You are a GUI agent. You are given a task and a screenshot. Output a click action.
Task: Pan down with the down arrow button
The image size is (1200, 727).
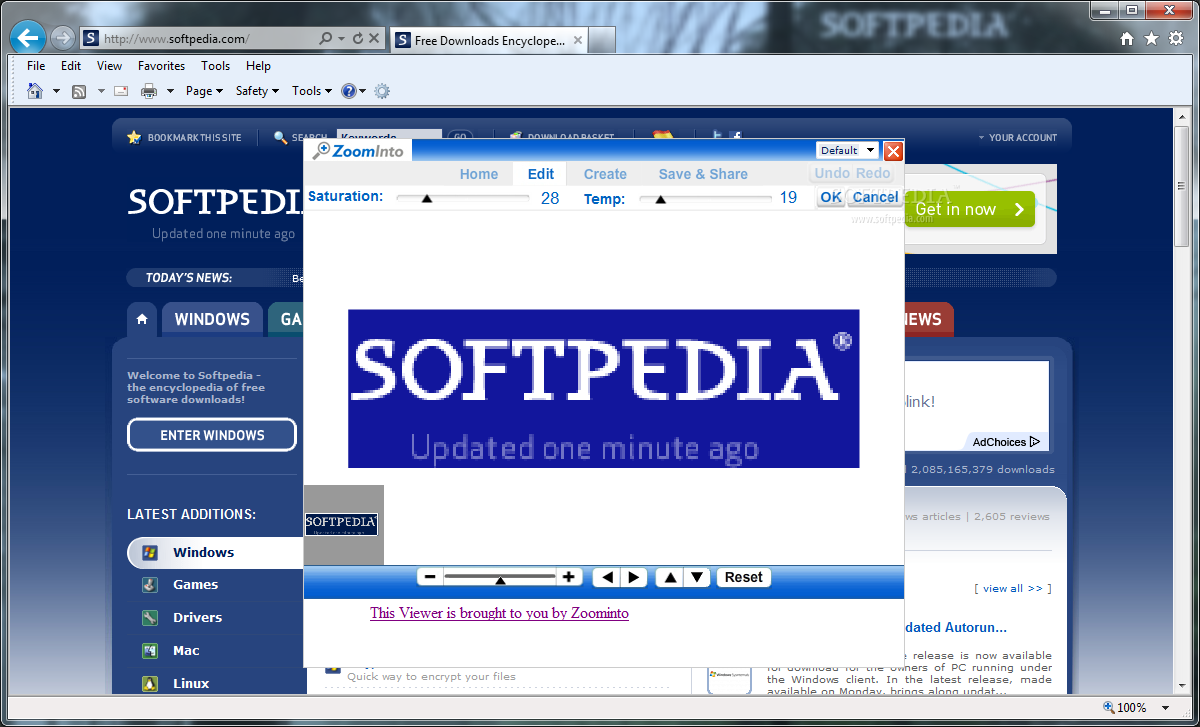point(697,577)
